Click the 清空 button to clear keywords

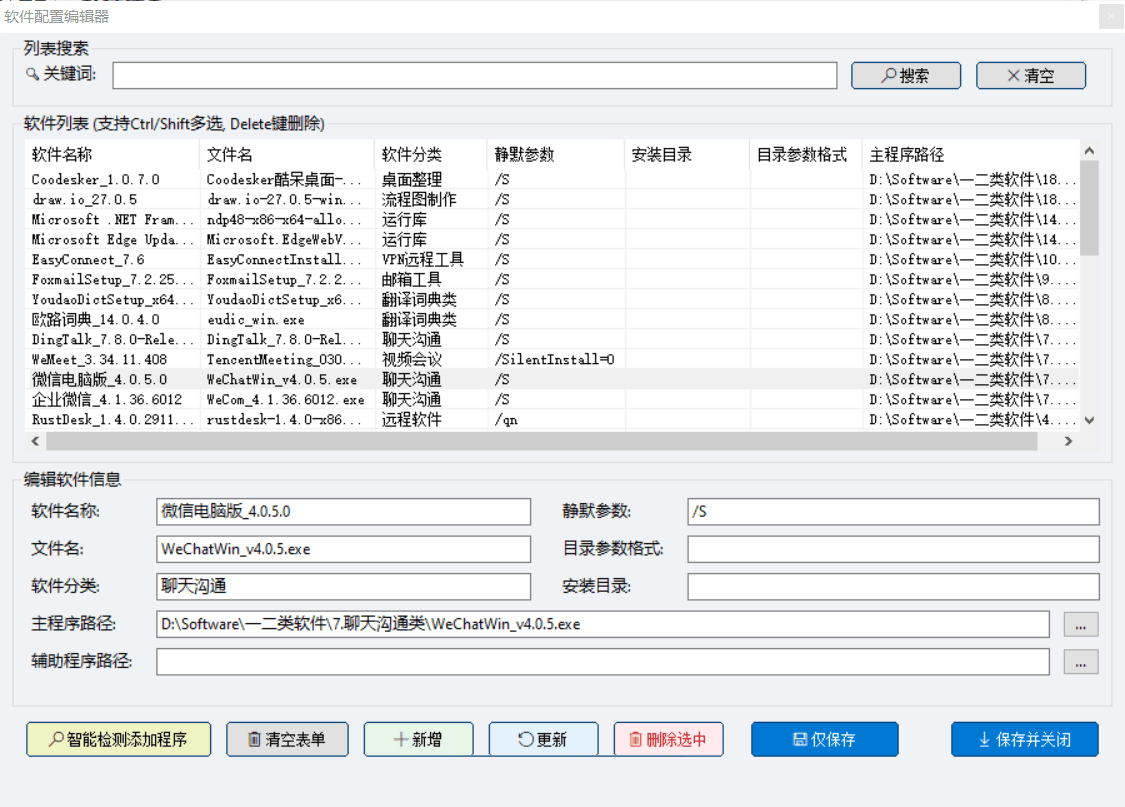click(x=1030, y=75)
